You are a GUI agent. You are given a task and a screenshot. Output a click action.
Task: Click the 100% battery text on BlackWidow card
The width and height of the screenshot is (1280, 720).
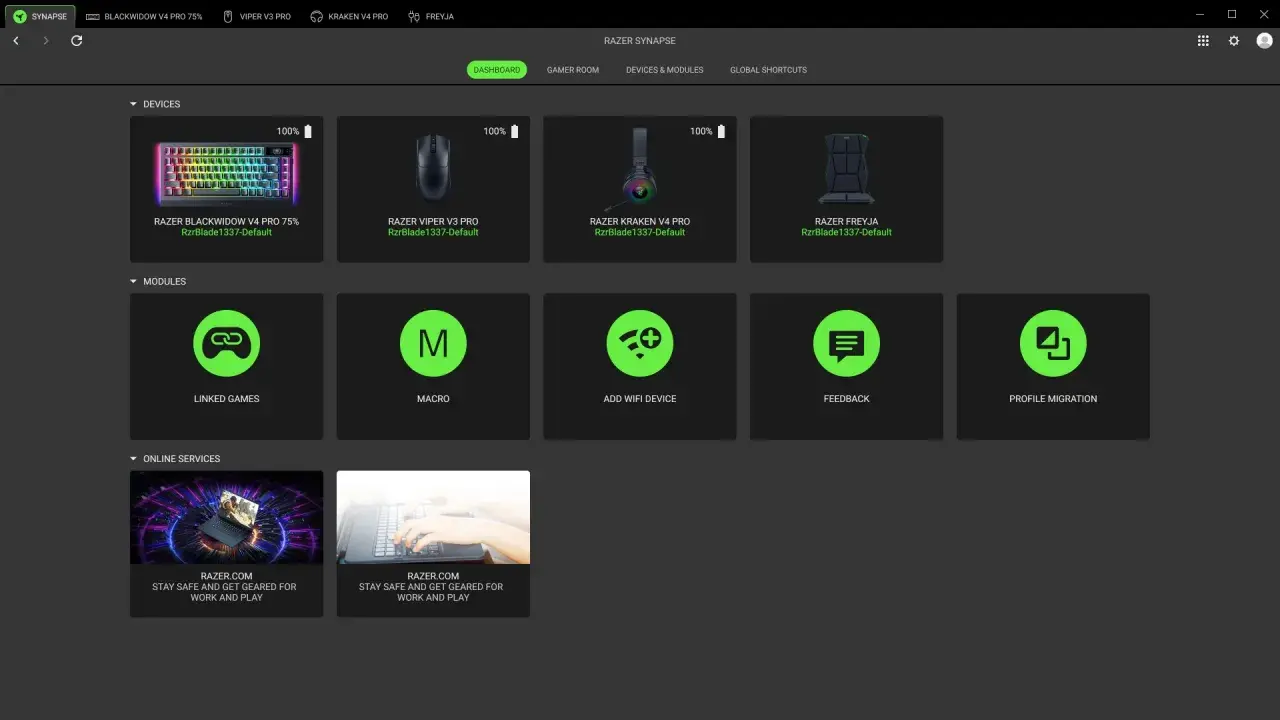pos(288,131)
